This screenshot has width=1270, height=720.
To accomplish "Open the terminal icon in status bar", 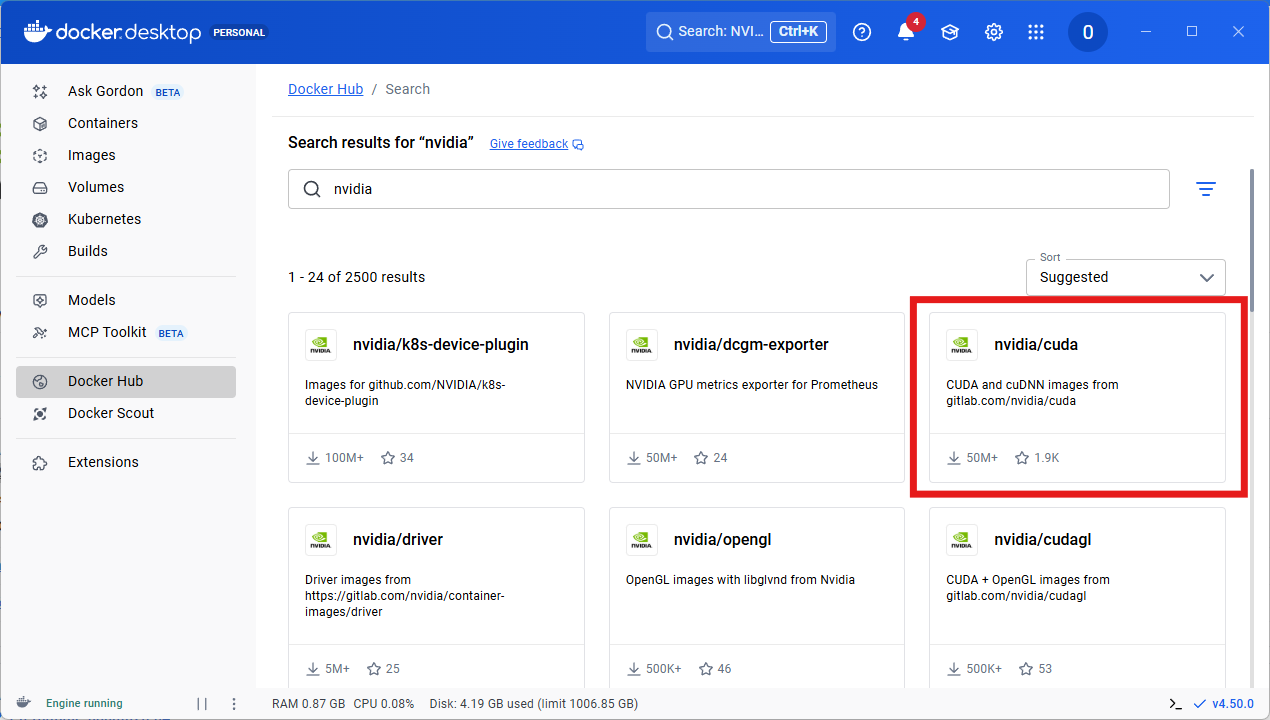I will tap(1176, 704).
